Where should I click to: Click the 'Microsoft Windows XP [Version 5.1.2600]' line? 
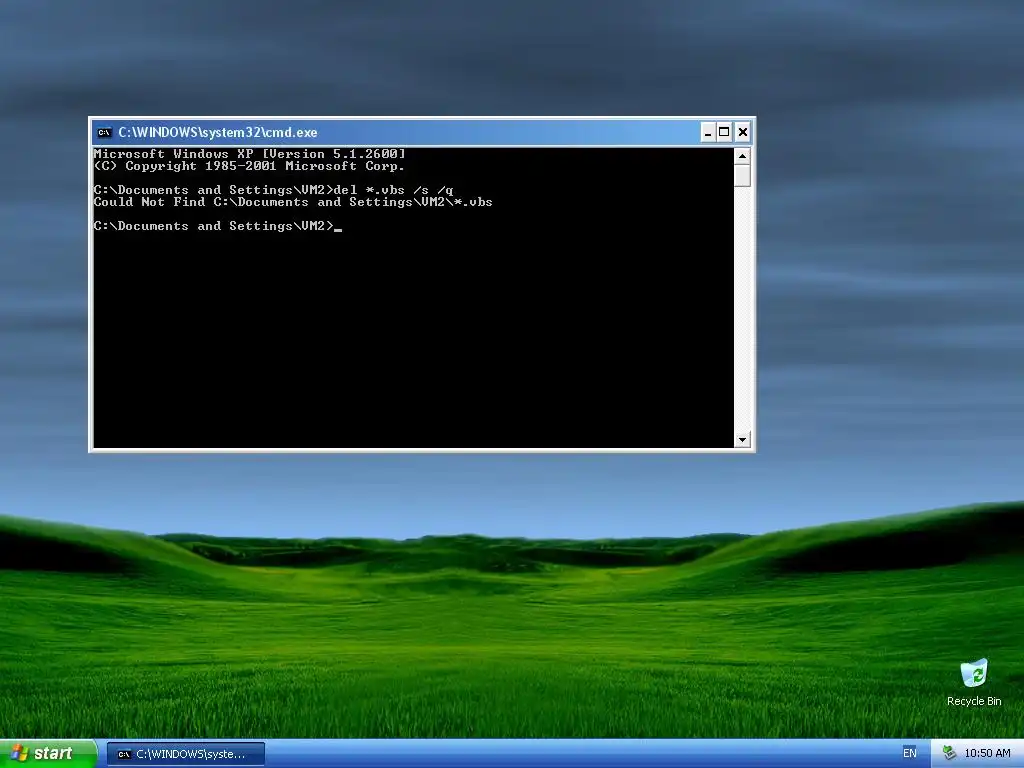coord(249,154)
